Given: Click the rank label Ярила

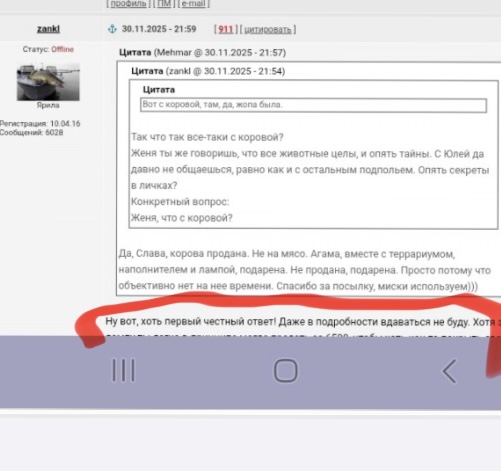Looking at the screenshot, I should point(48,105).
